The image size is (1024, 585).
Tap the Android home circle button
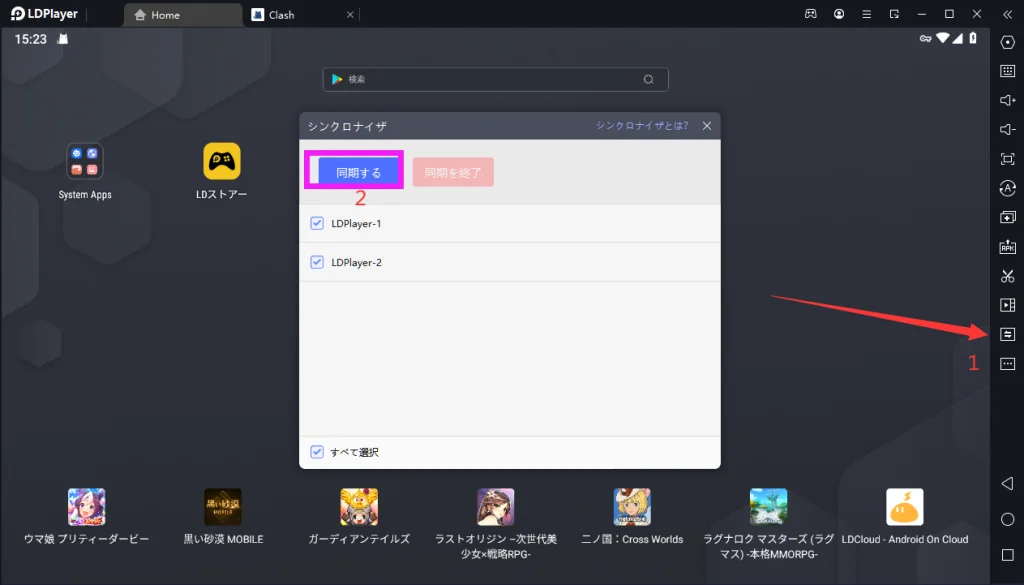point(1008,519)
